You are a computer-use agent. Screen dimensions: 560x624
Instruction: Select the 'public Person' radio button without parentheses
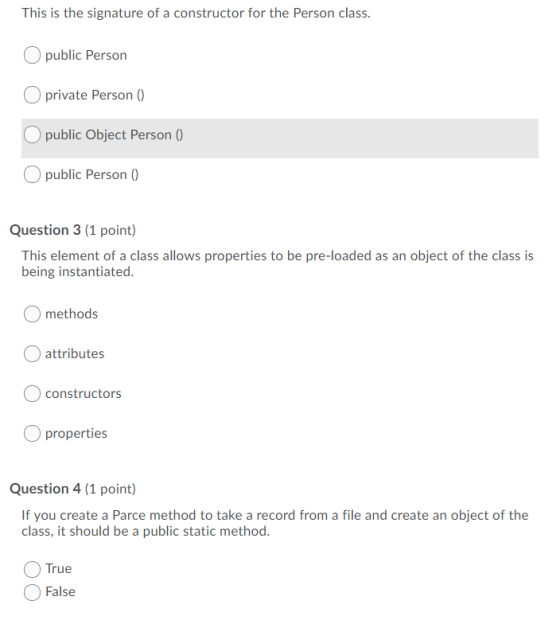(x=32, y=55)
